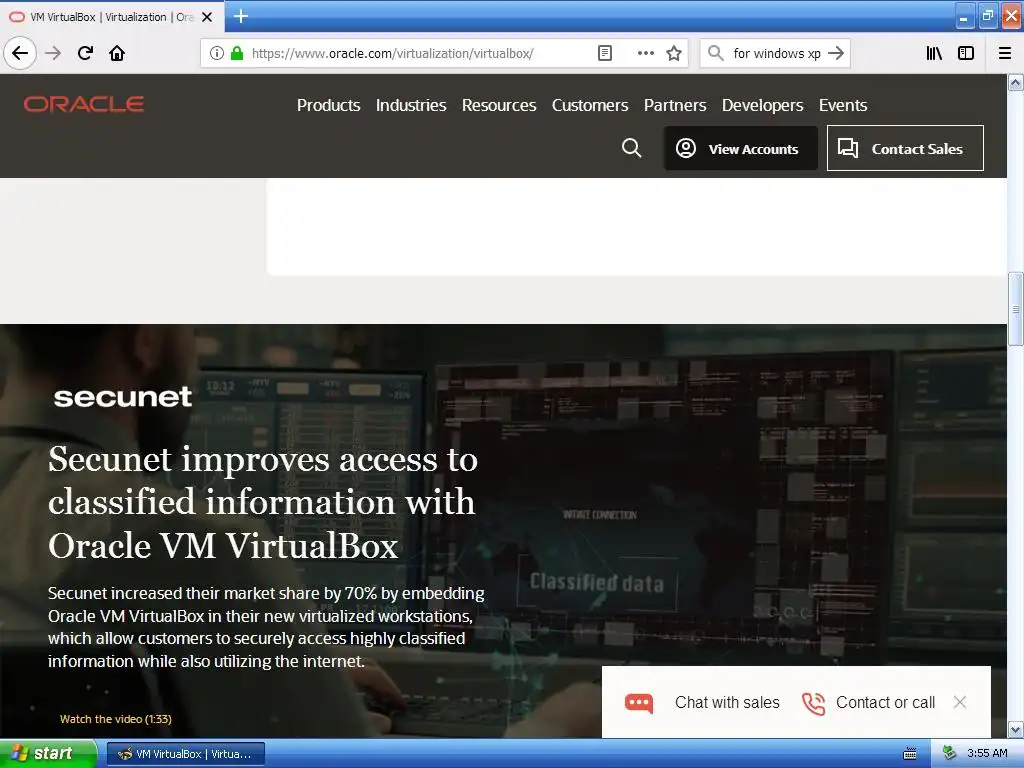Click the red phone icon
This screenshot has width=1024, height=768.
tap(814, 703)
